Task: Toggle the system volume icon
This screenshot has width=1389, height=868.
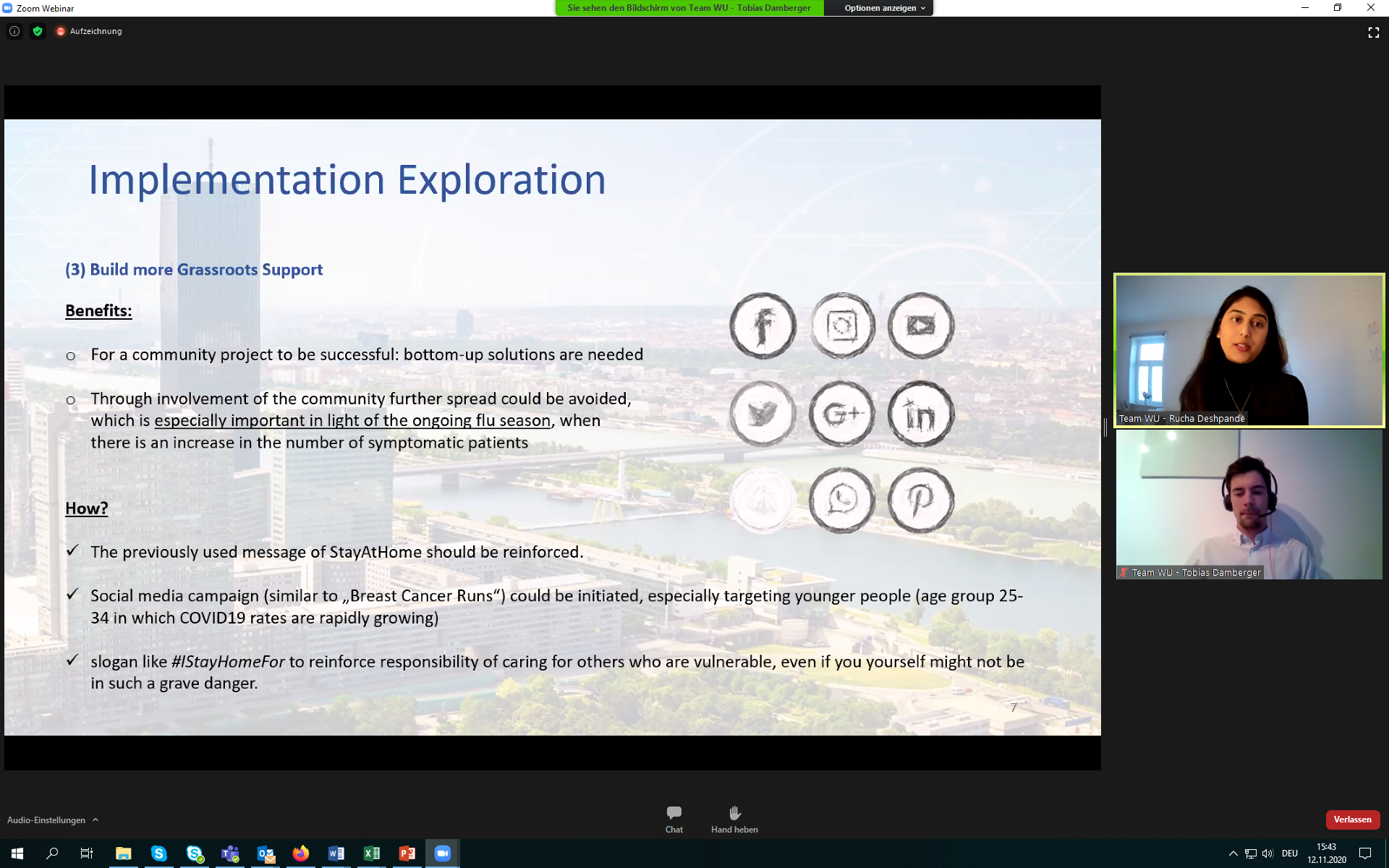Action: pyautogui.click(x=1267, y=854)
